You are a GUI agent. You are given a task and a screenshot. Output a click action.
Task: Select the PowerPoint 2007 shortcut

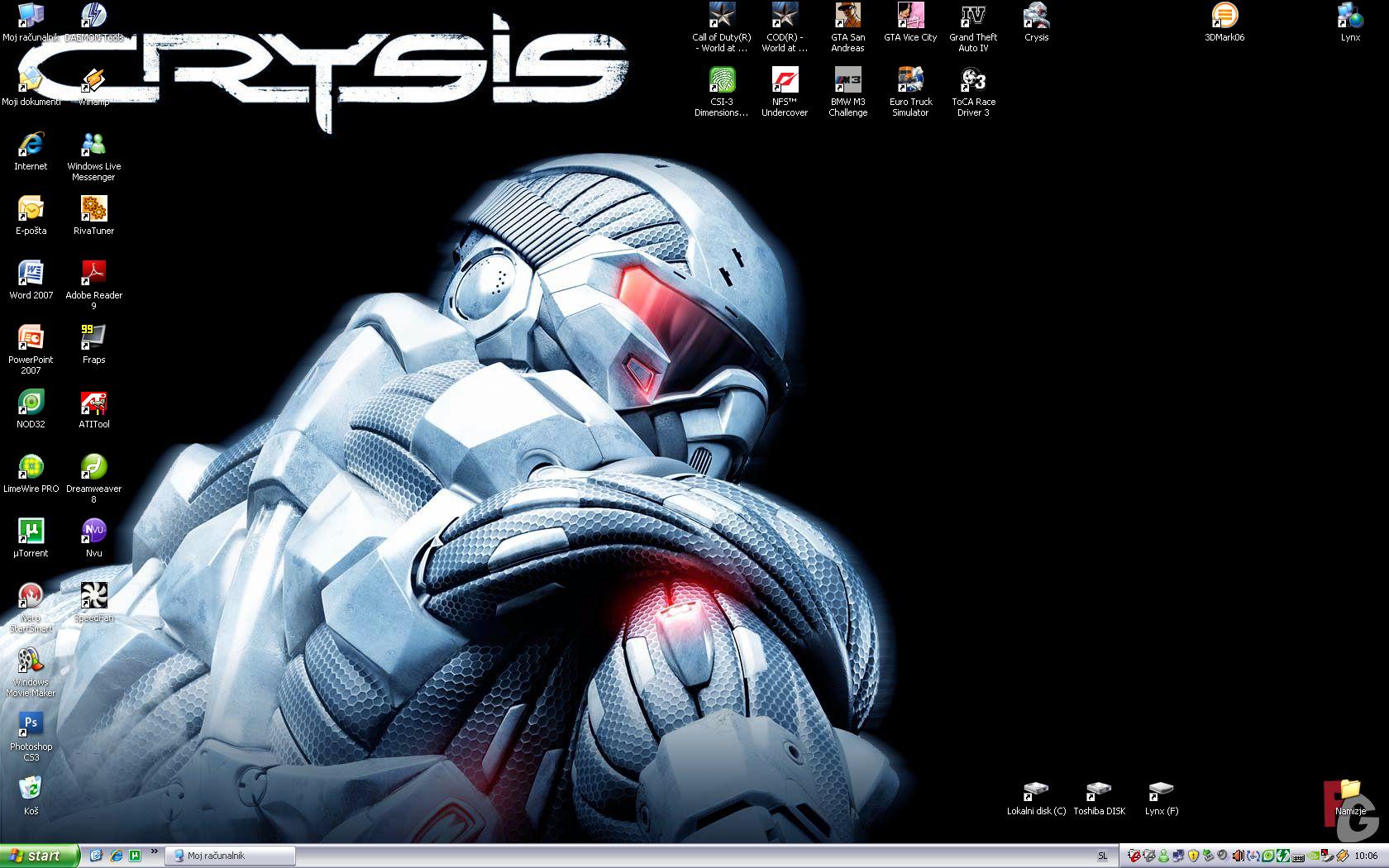(31, 350)
